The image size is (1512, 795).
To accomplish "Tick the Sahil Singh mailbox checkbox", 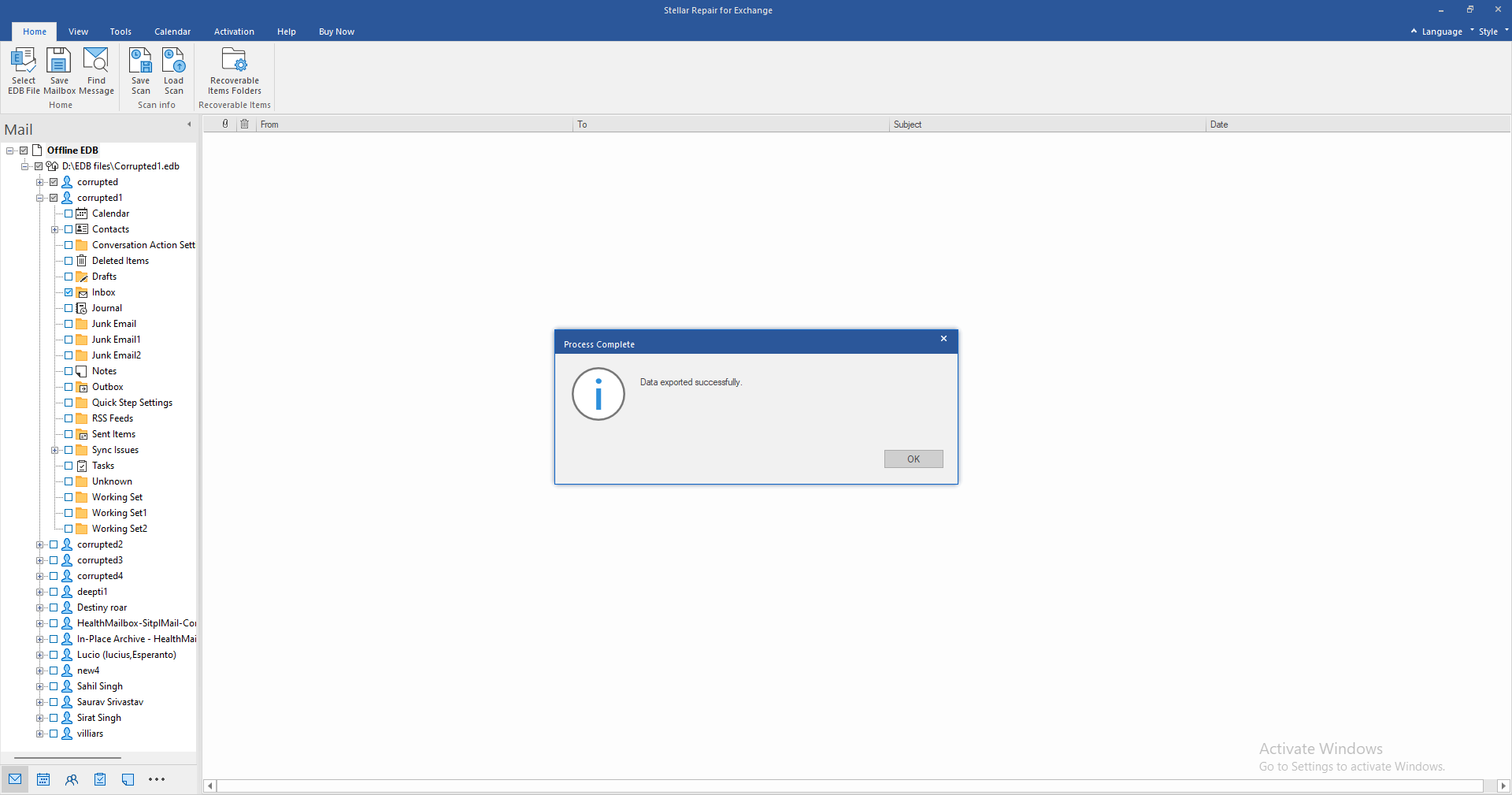I will [54, 686].
